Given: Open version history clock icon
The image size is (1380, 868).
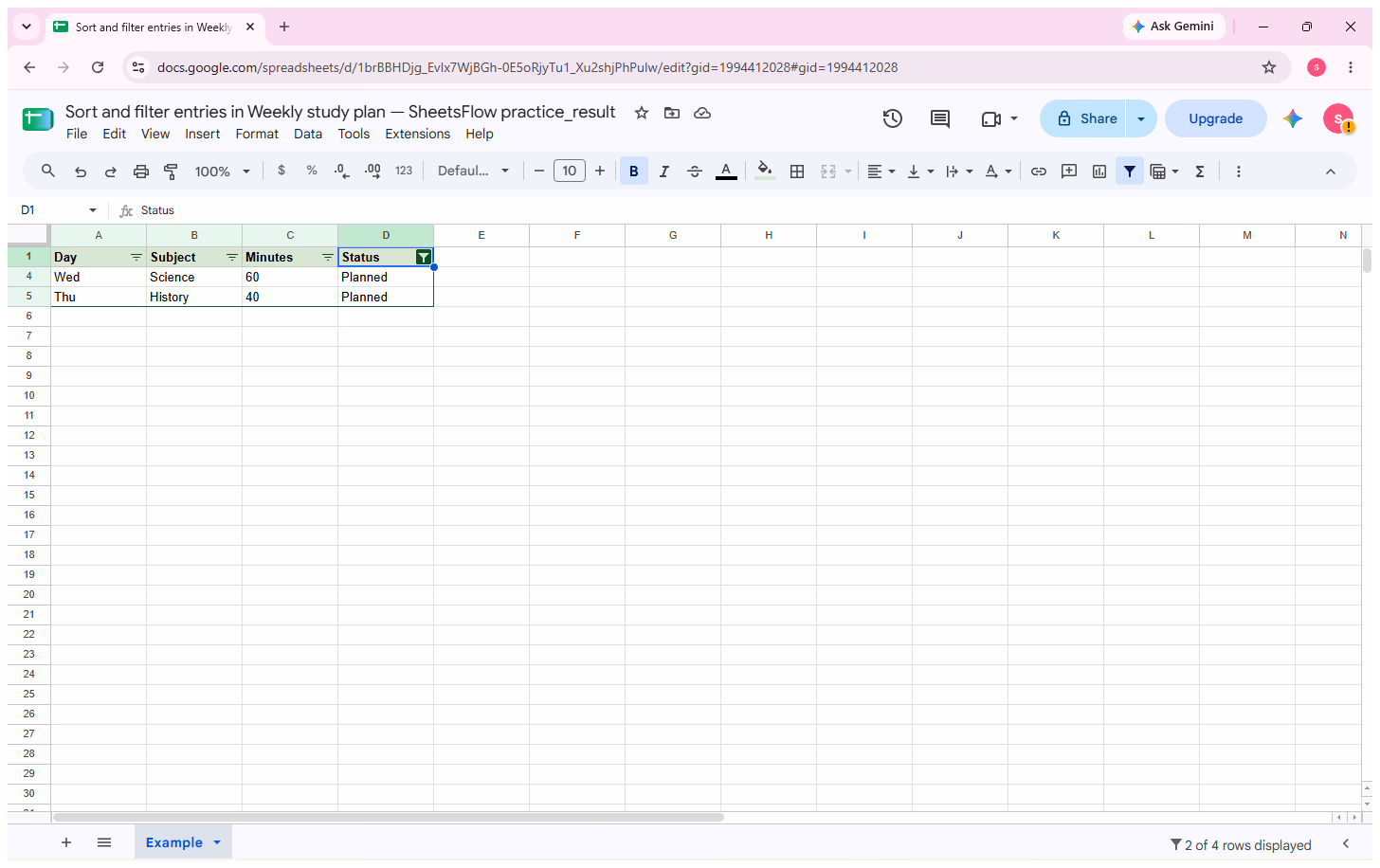Looking at the screenshot, I should (x=893, y=118).
